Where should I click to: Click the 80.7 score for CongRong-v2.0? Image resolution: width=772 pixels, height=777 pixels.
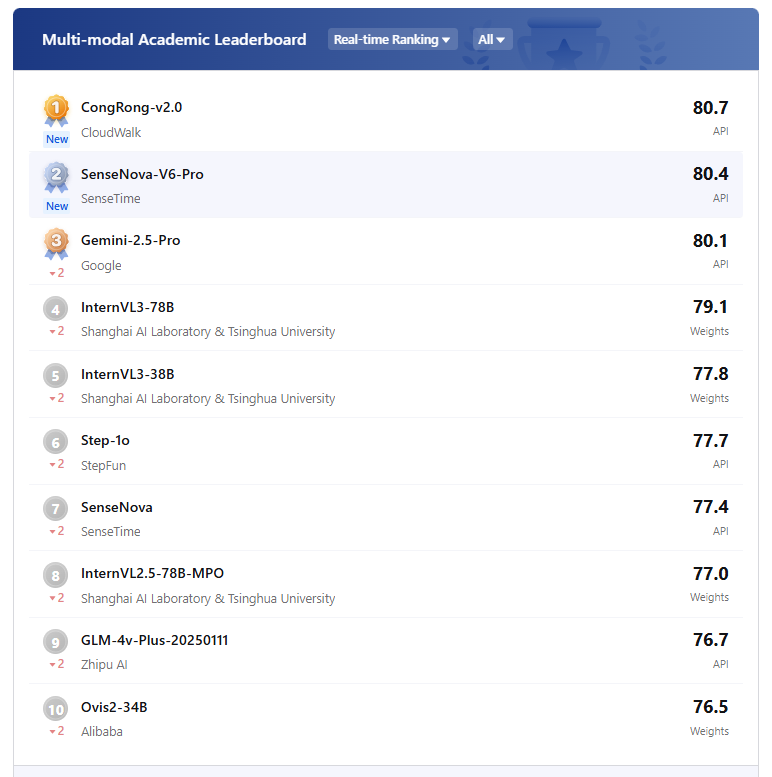tap(711, 108)
